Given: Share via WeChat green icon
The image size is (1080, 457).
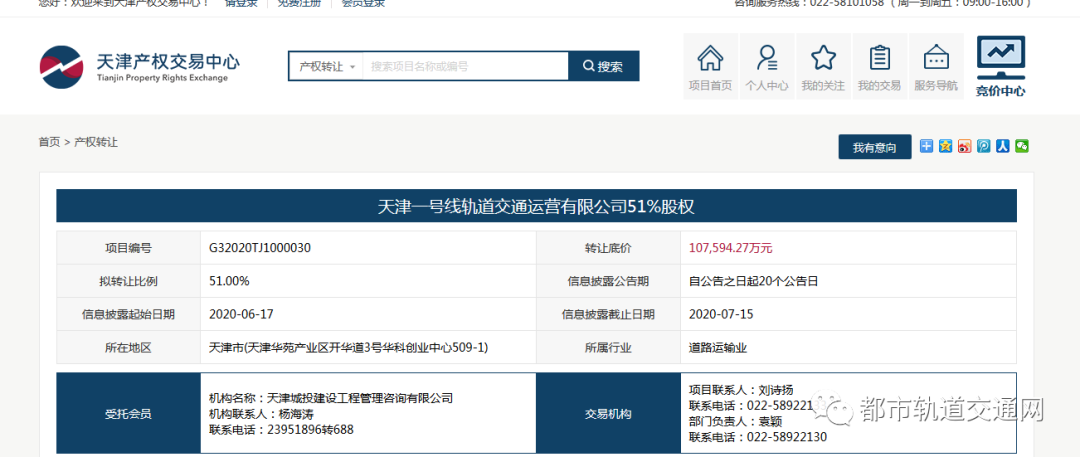Looking at the screenshot, I should (1023, 146).
